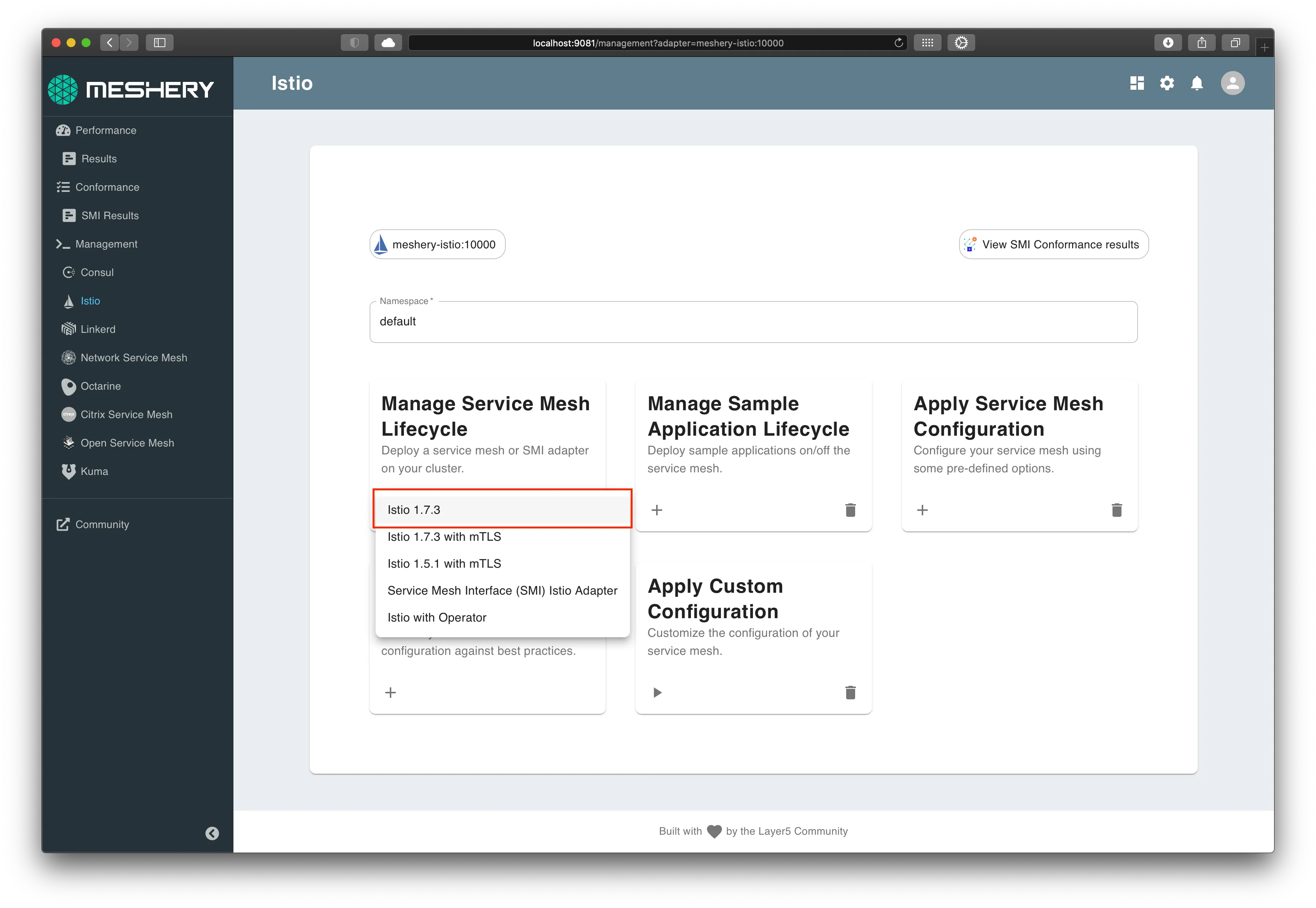Choose Istio with Operator menu entry
Screen dimensions: 1316x908
(x=437, y=617)
